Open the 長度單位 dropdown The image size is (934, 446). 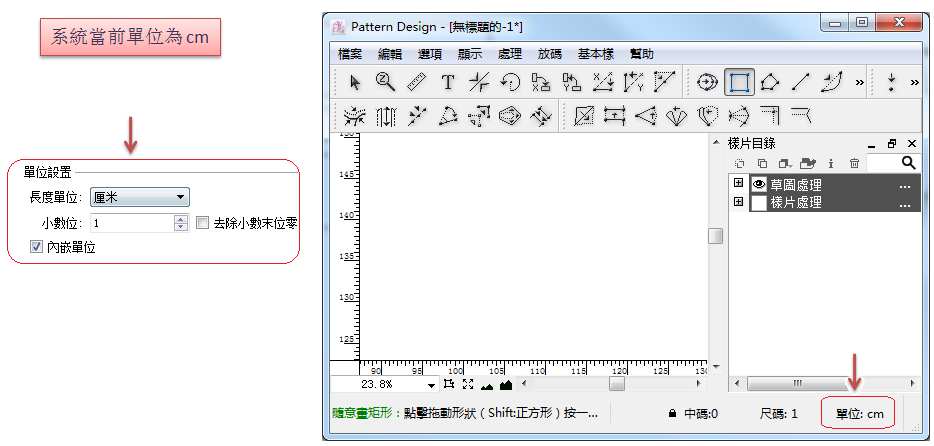(139, 198)
